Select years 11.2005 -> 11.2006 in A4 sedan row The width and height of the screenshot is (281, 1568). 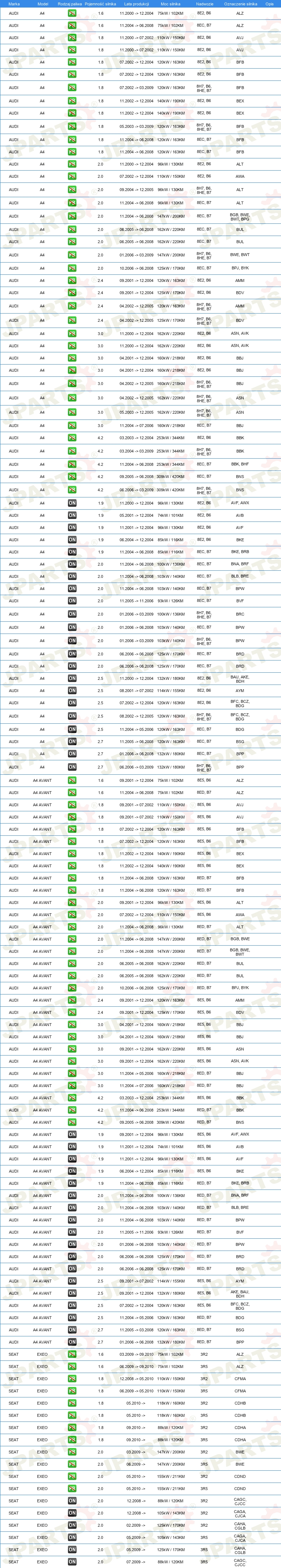137,601
